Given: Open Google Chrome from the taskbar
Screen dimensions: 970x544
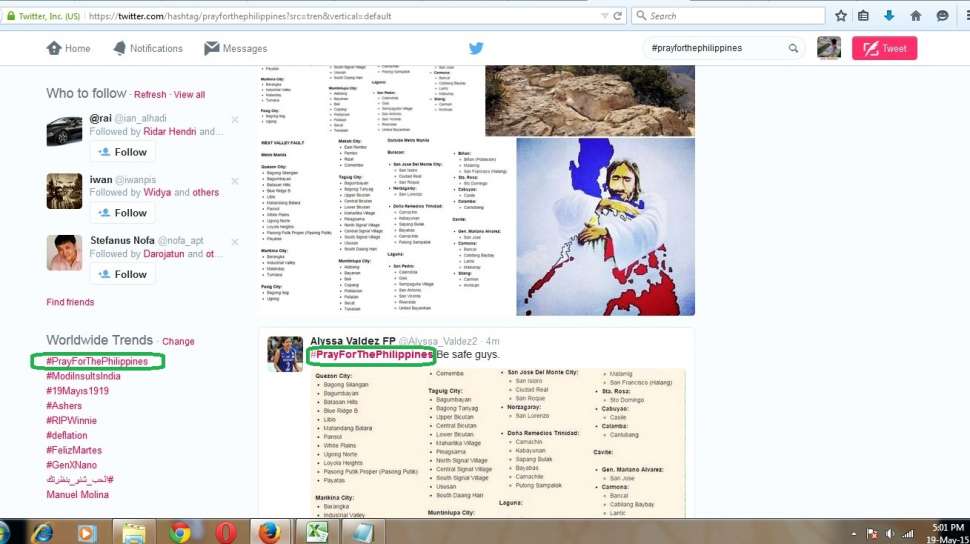Looking at the screenshot, I should pyautogui.click(x=180, y=531).
